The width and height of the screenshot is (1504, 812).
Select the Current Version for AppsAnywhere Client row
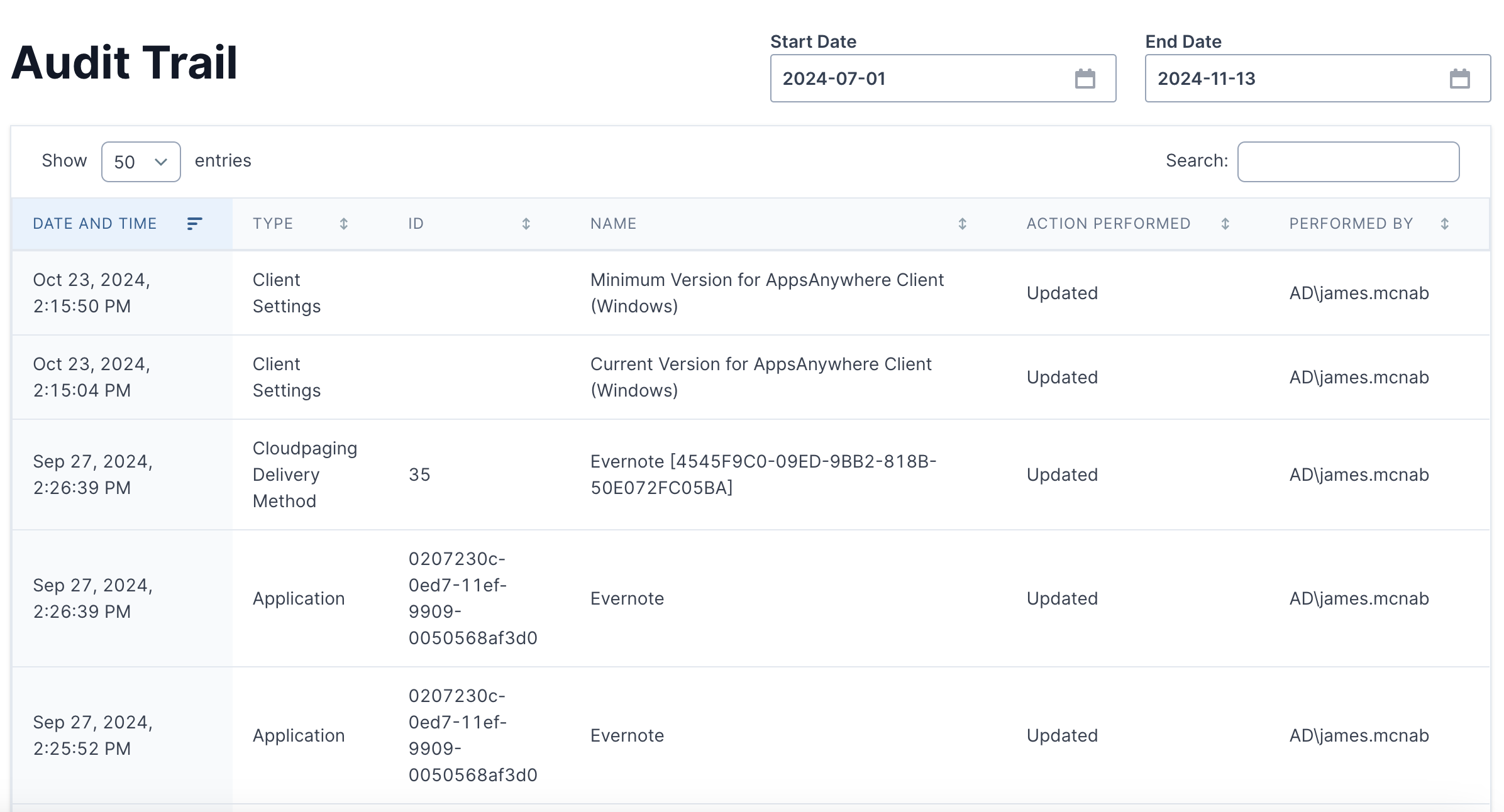tap(760, 377)
